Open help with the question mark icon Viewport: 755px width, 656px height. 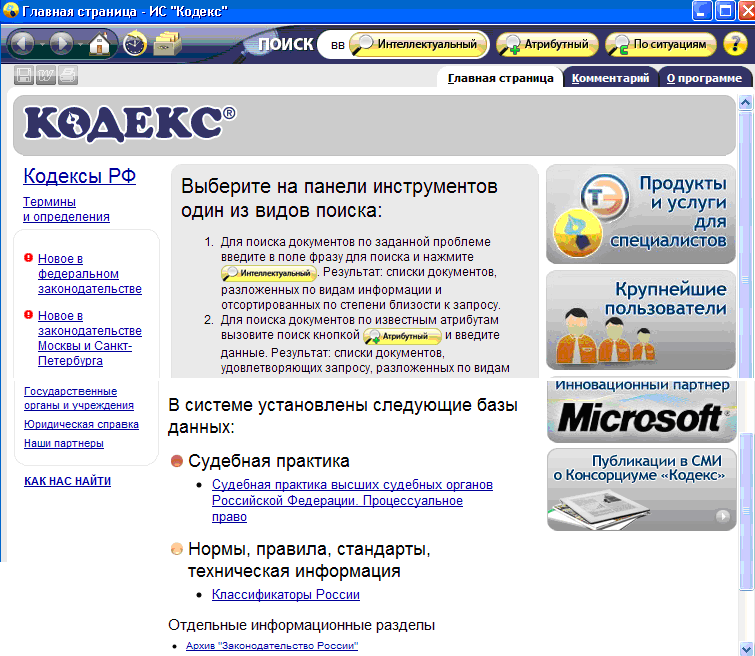point(735,44)
